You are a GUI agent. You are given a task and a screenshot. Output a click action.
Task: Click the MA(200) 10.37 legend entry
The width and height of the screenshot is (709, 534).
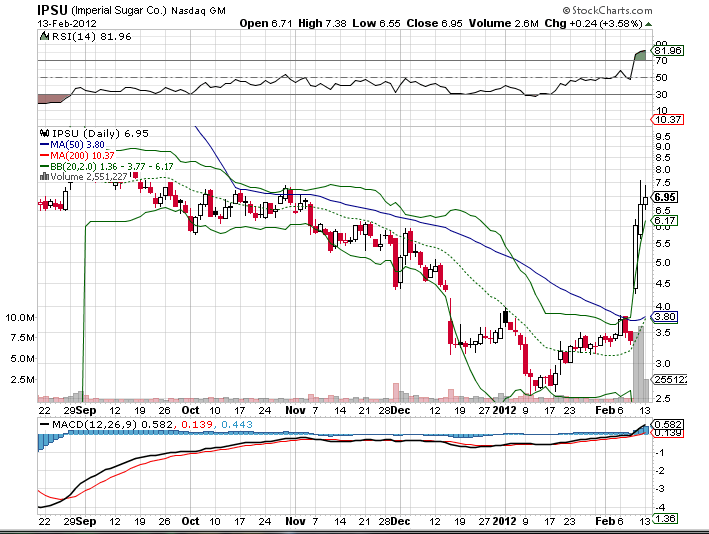pyautogui.click(x=77, y=156)
